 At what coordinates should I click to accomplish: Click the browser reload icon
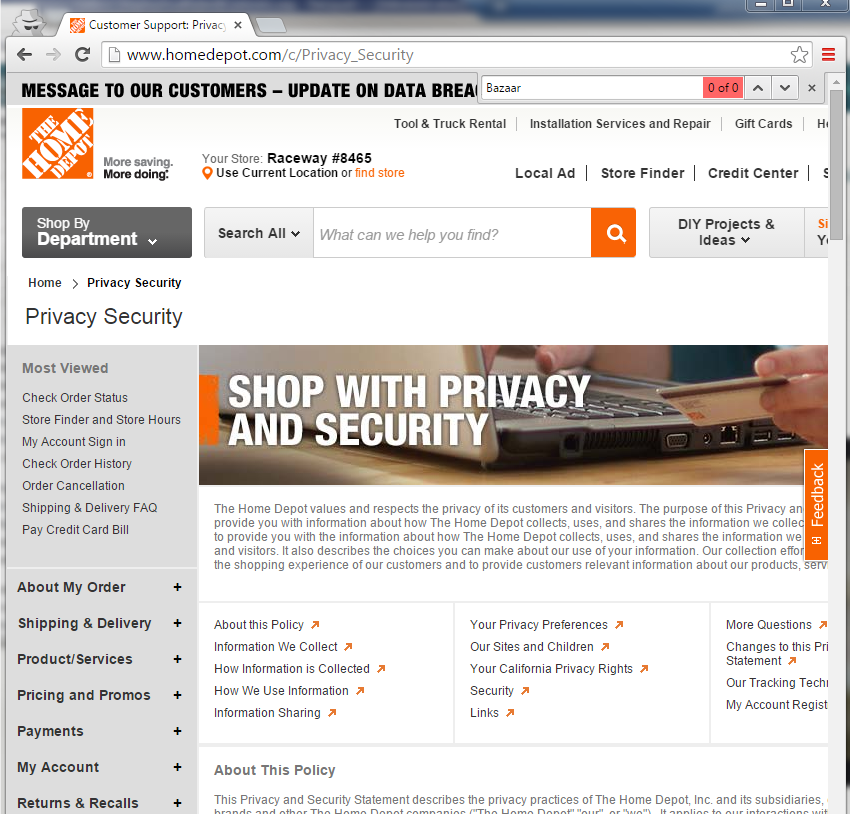click(x=82, y=54)
